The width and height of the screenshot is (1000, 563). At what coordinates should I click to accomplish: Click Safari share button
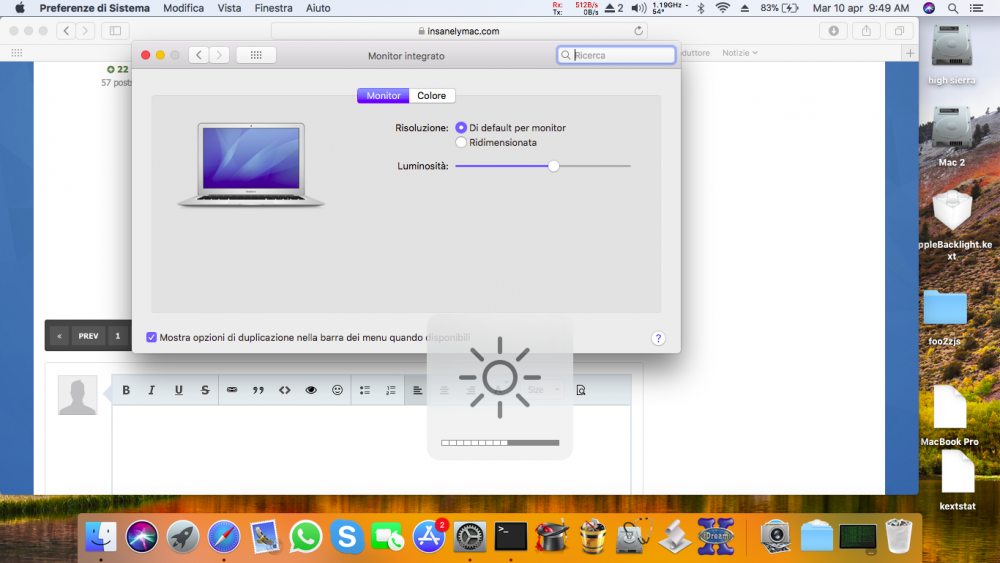866,31
